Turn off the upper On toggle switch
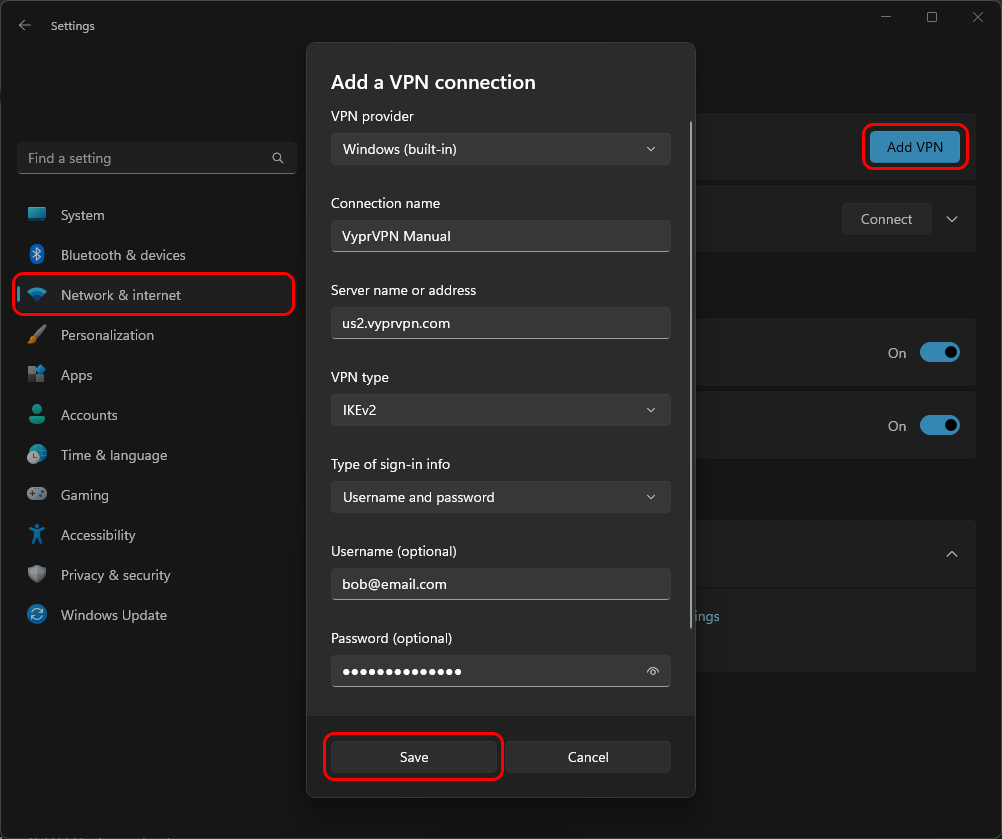Screen dimensions: 1002x839 pyautogui.click(x=939, y=352)
